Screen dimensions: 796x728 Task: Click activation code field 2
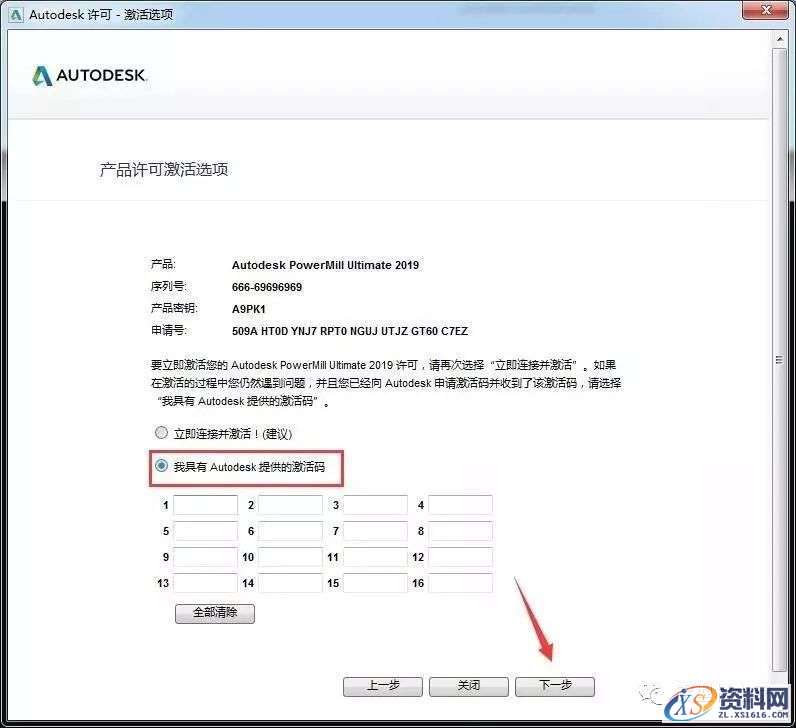tap(290, 505)
